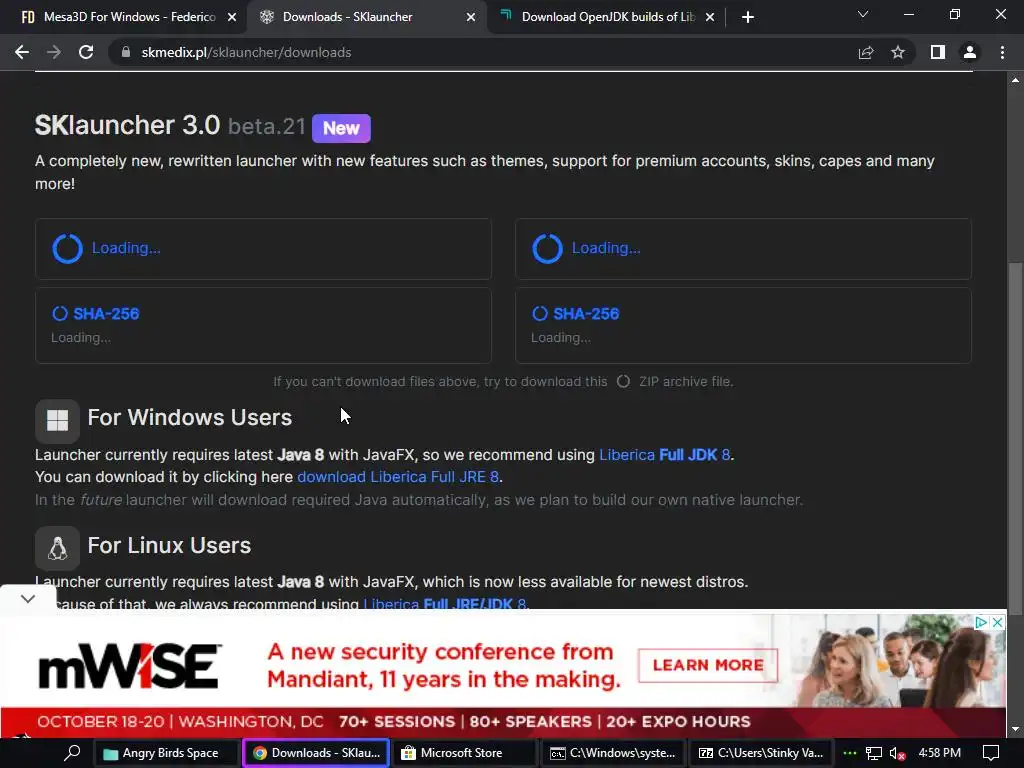Open Windows taskbar search

72,753
